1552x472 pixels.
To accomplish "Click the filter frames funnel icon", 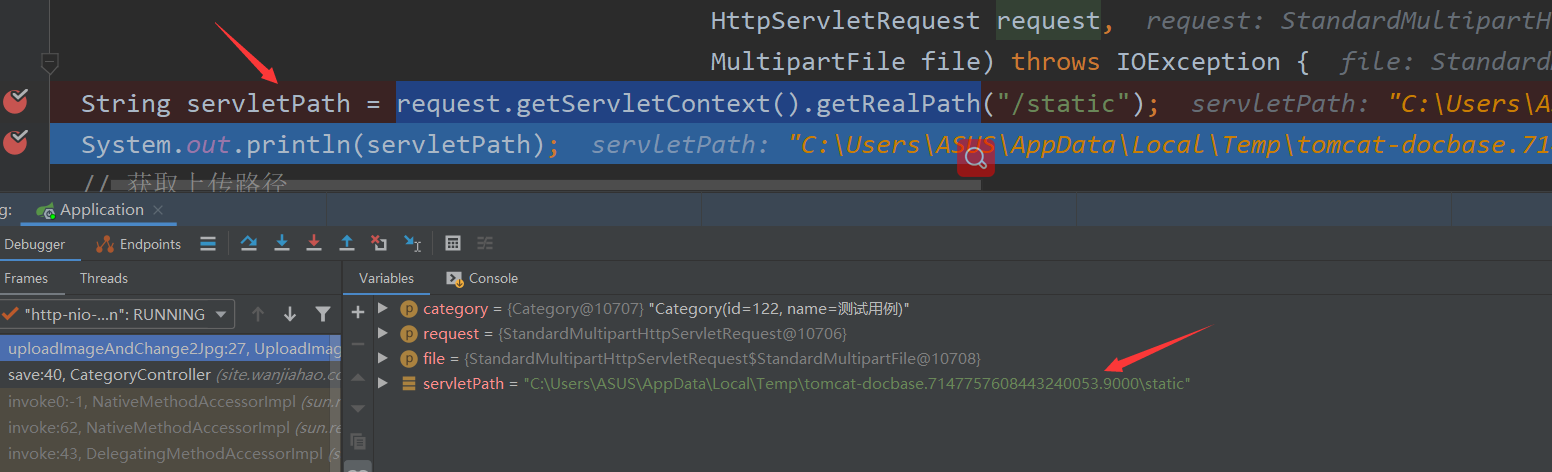I will click(323, 314).
